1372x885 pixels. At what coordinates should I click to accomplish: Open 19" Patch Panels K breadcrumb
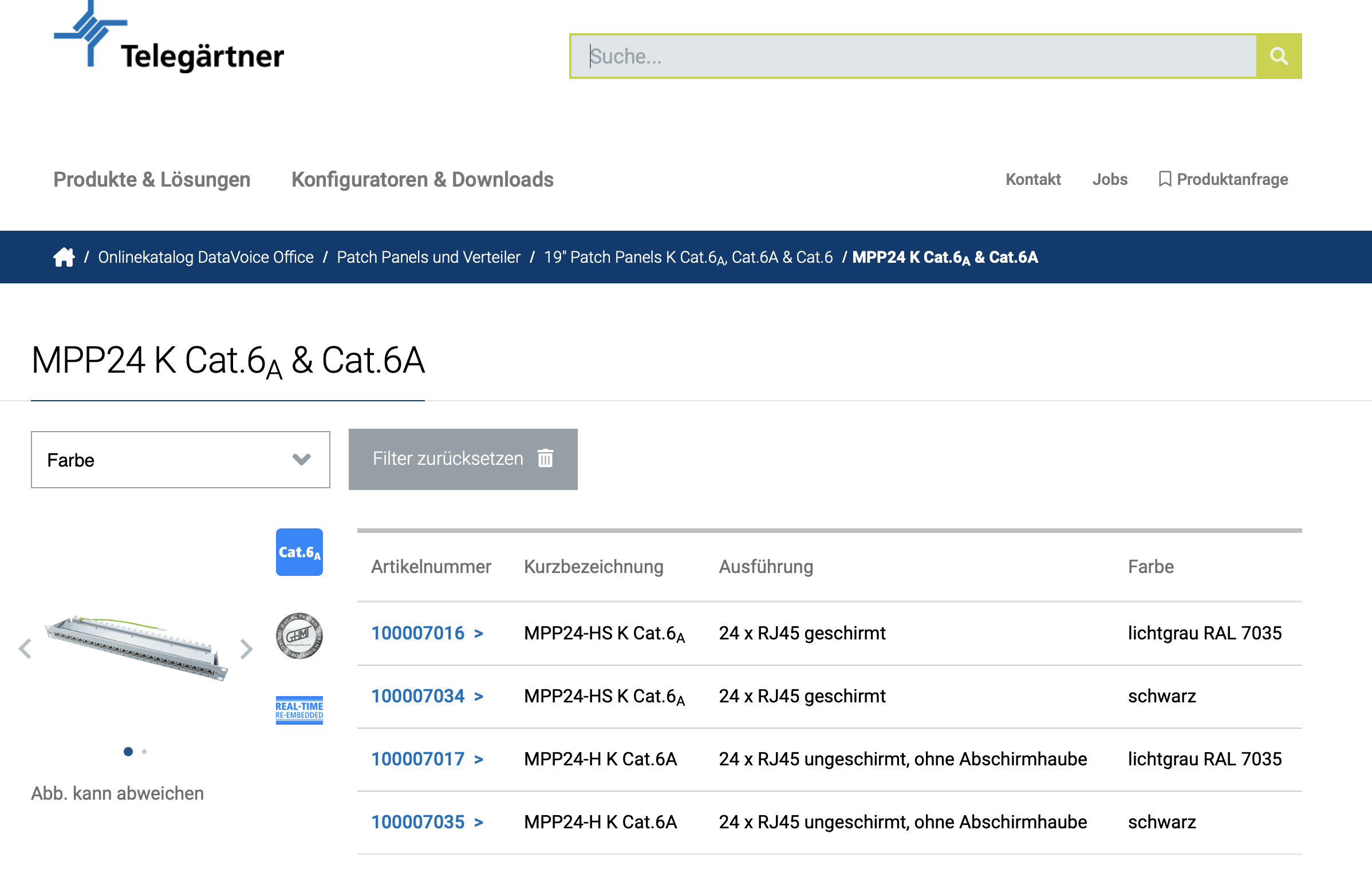(x=688, y=257)
